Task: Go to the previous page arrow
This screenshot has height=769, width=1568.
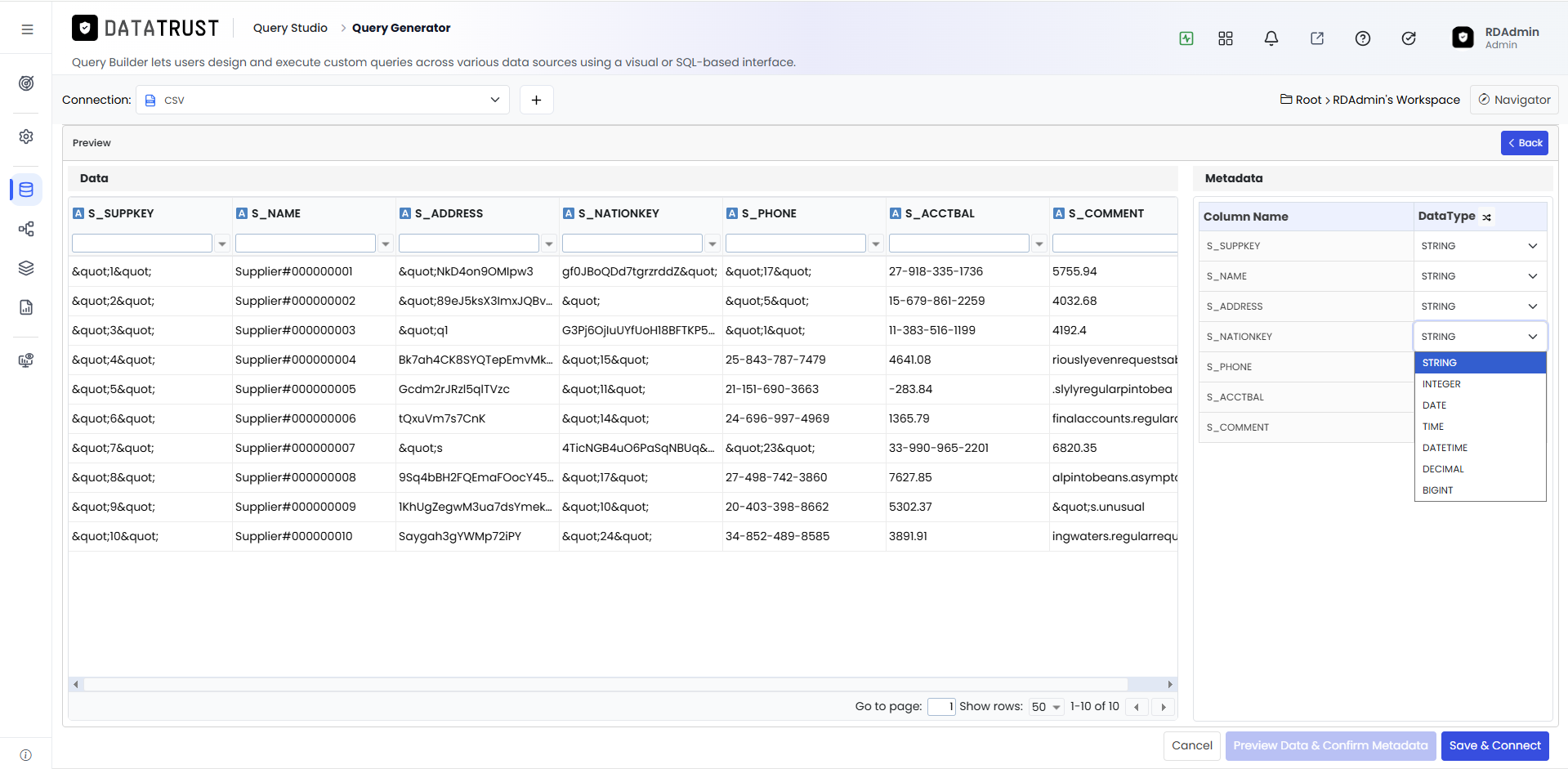Action: coord(1137,707)
